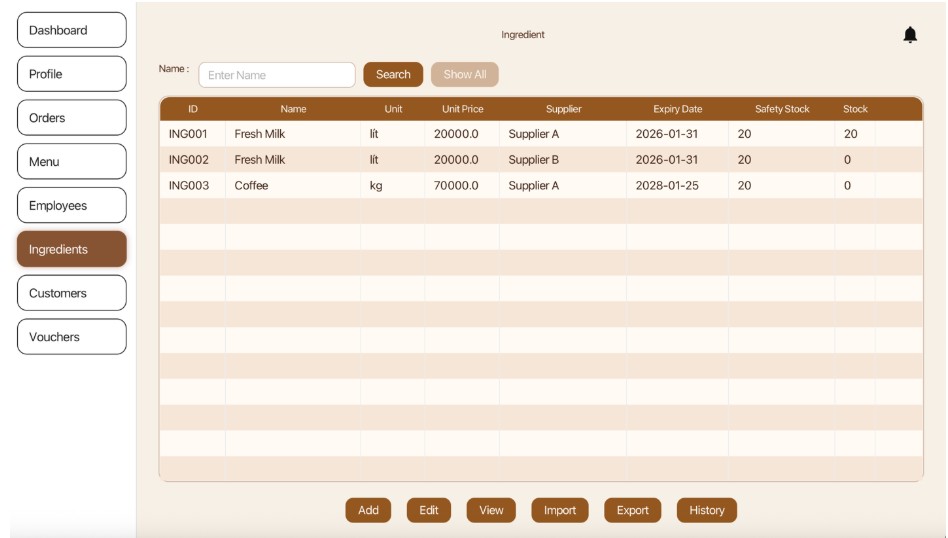The image size is (948, 538).
Task: Open the Orders section
Action: tap(72, 118)
